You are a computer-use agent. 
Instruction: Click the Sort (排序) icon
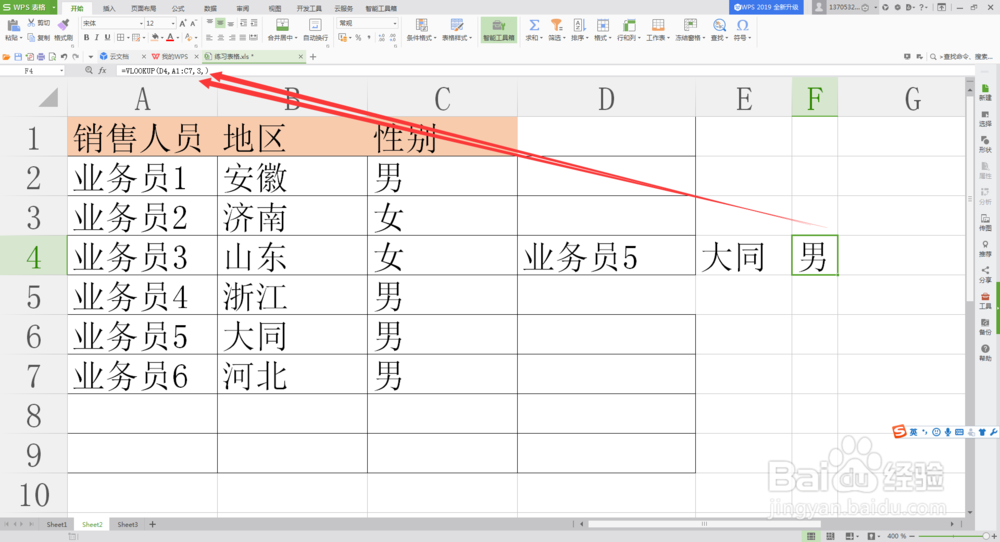(579, 26)
